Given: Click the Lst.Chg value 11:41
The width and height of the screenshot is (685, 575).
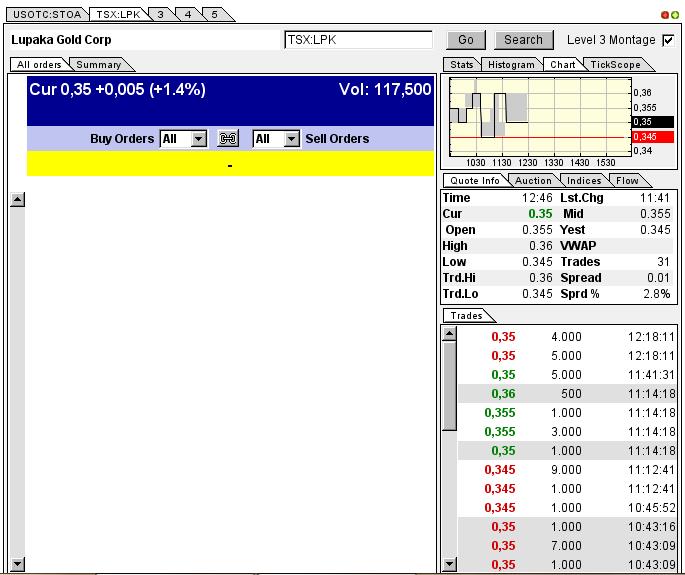Looking at the screenshot, I should click(x=655, y=198).
